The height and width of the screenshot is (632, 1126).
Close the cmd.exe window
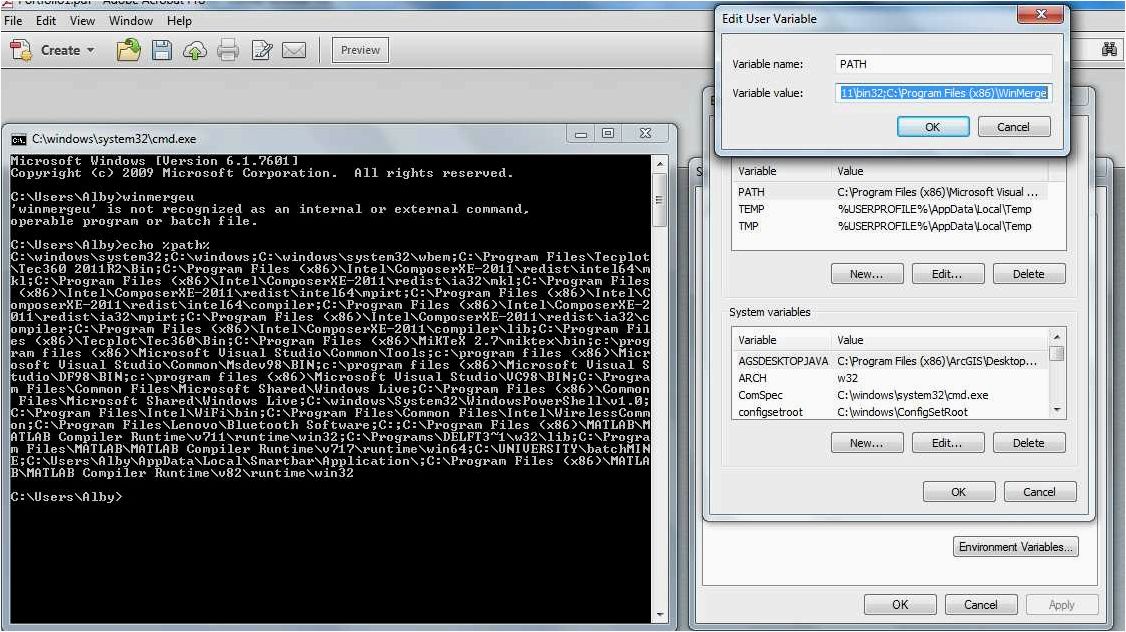tap(645, 134)
